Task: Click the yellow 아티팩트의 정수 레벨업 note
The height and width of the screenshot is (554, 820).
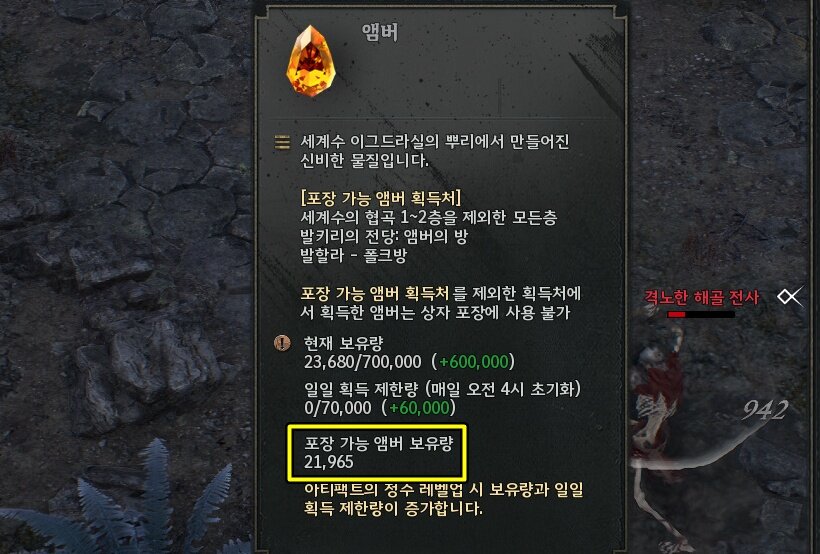Action: (x=443, y=499)
